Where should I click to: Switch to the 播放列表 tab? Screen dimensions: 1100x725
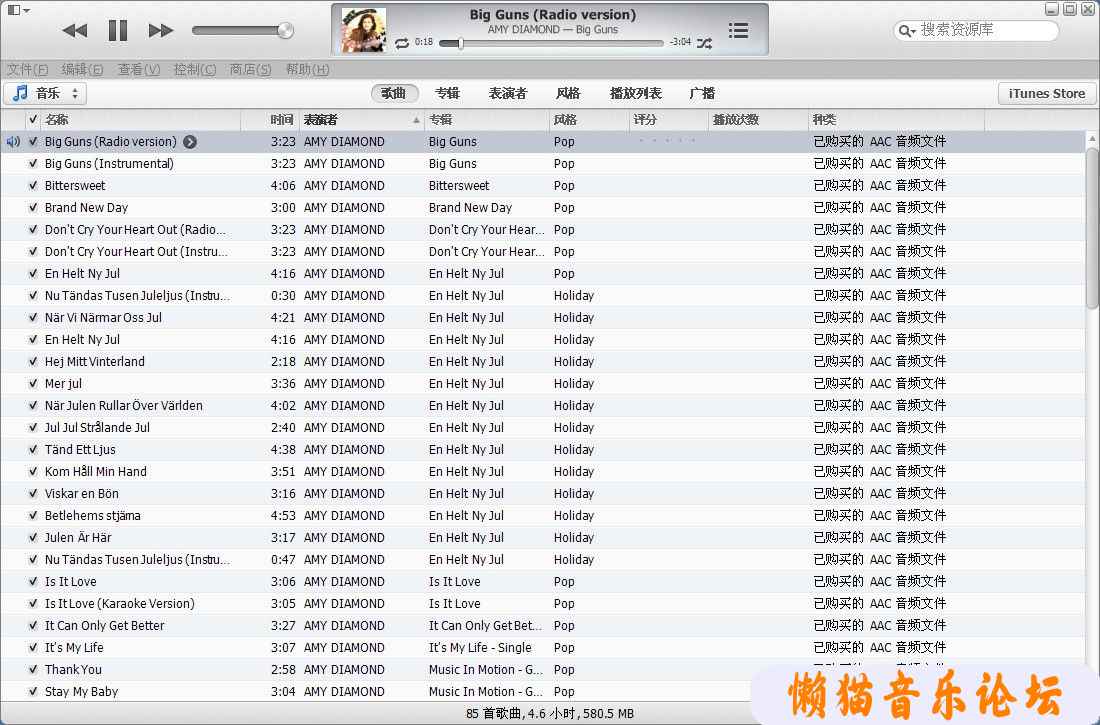pyautogui.click(x=636, y=93)
